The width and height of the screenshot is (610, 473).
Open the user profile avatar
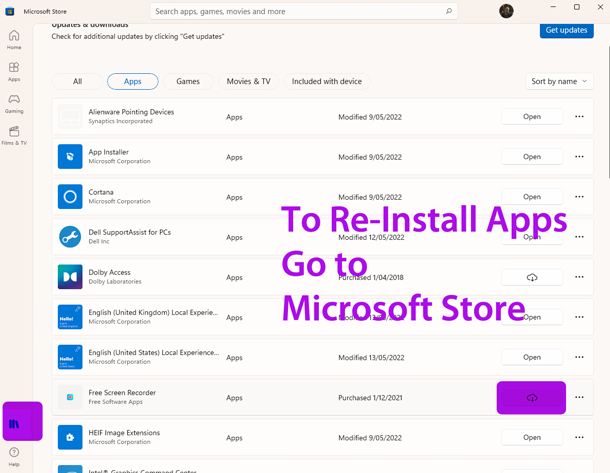[506, 11]
